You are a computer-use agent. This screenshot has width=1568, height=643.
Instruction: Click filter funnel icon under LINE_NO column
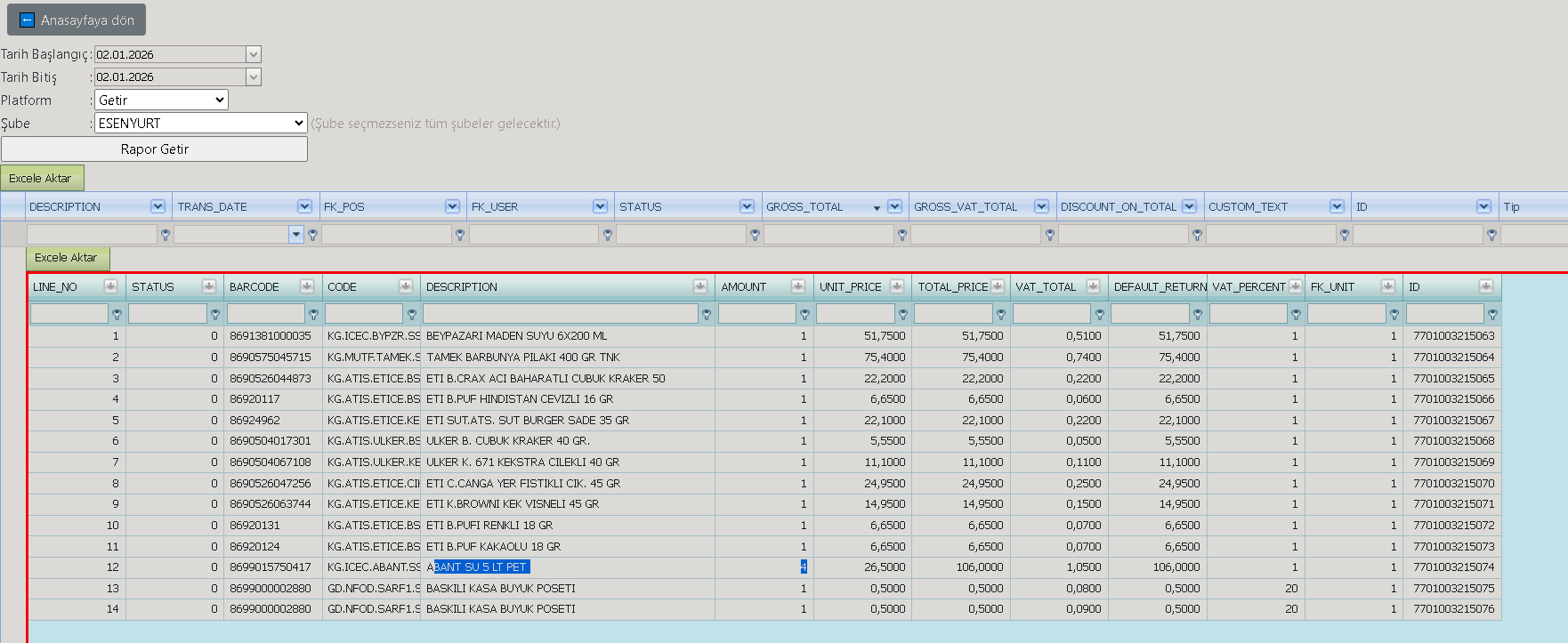point(117,315)
